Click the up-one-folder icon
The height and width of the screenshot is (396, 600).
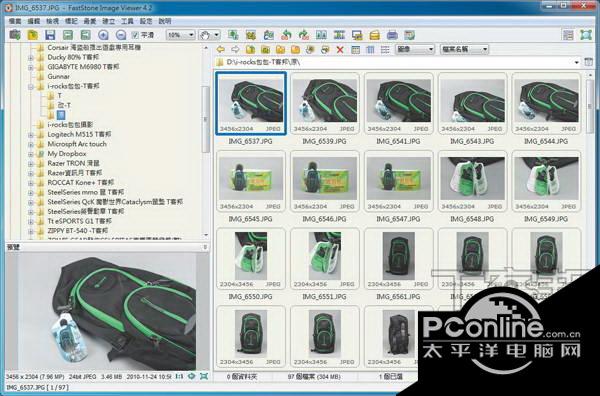pyautogui.click(x=250, y=49)
